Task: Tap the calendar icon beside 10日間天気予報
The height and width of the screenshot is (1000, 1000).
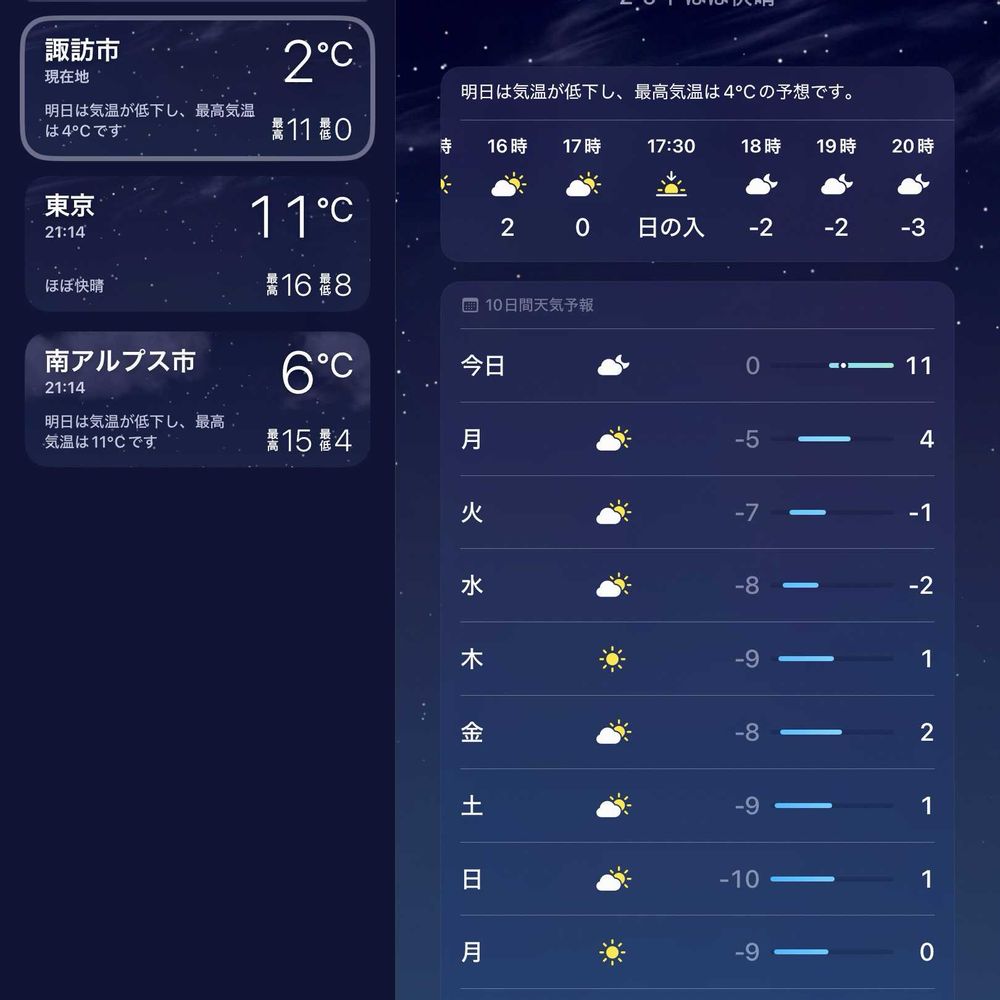Action: click(x=469, y=305)
